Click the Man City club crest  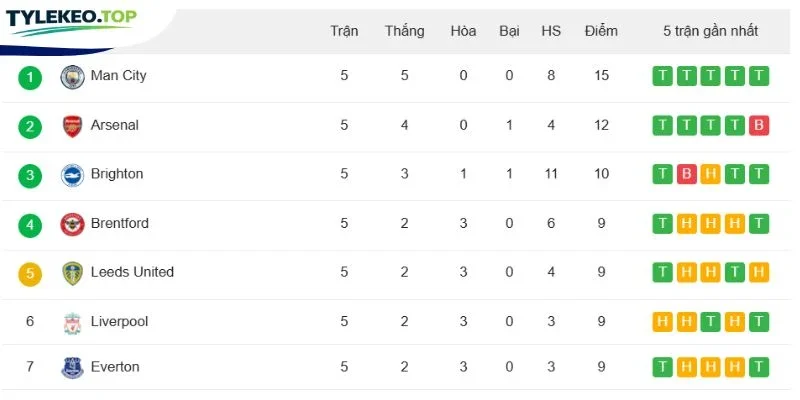(72, 77)
